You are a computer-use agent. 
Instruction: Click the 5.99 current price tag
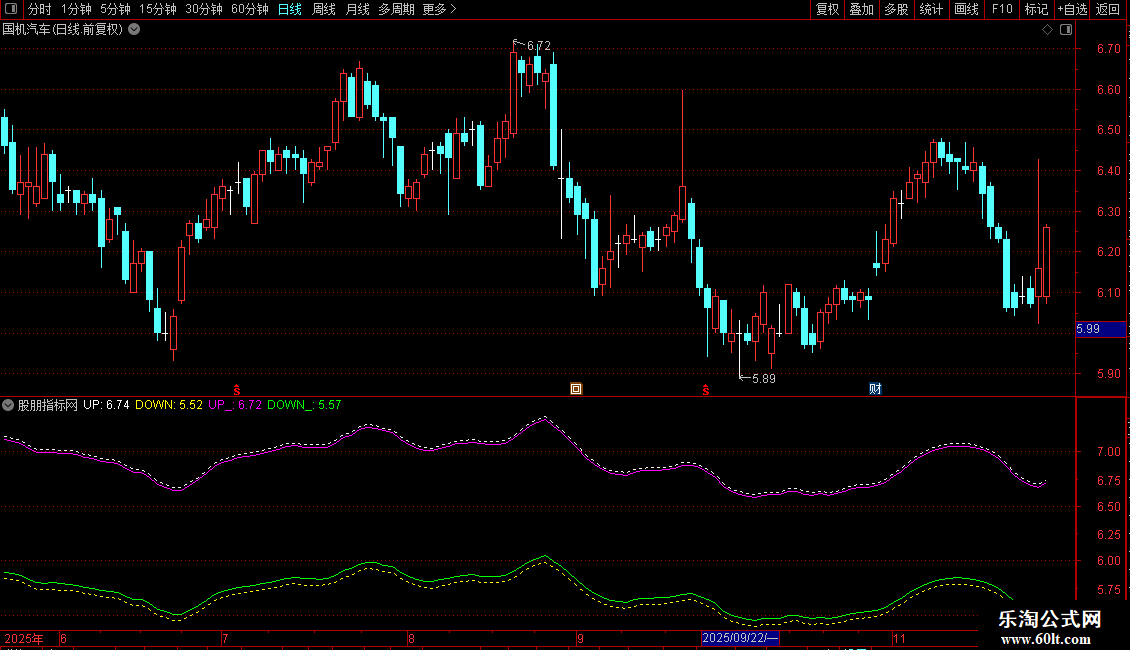click(1100, 329)
